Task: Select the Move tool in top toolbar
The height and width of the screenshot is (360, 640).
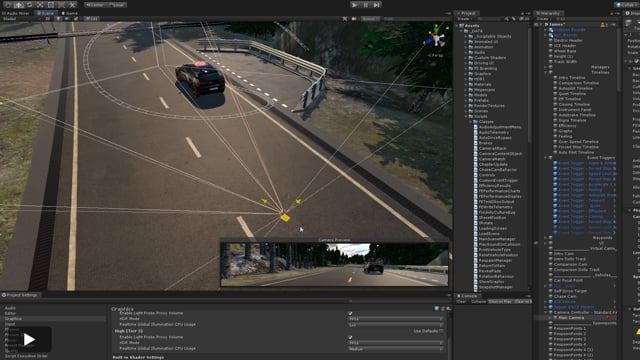Action: tap(19, 5)
